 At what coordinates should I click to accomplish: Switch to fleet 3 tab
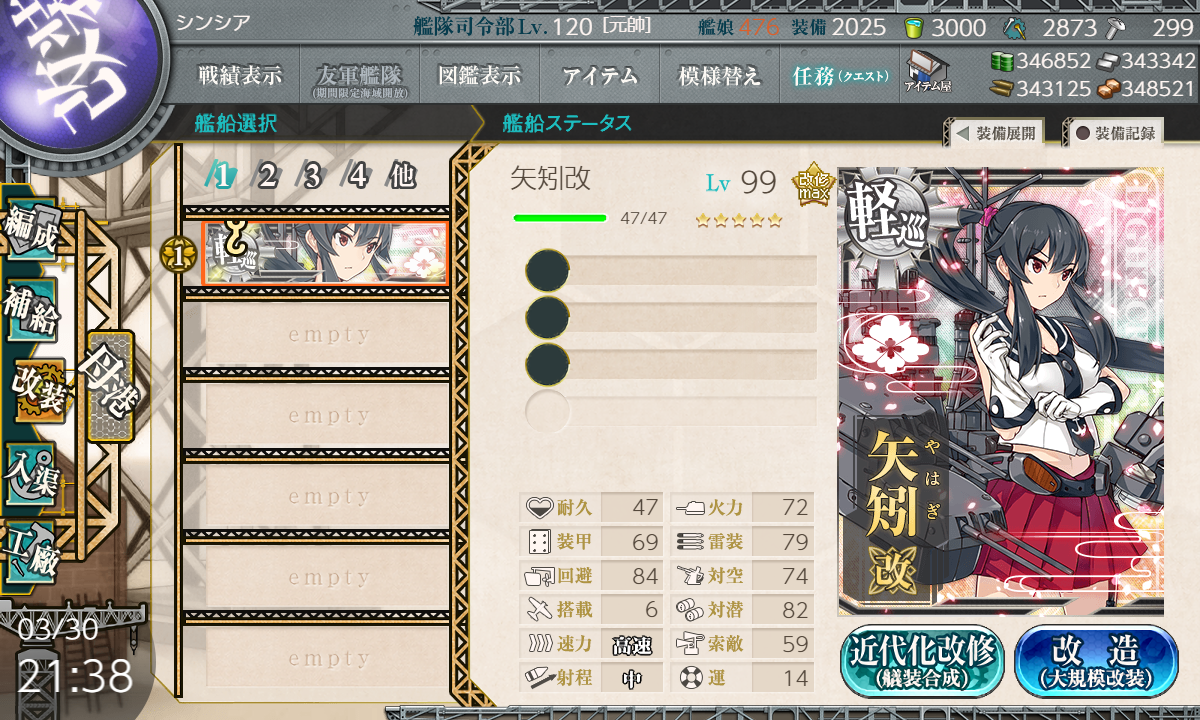click(x=311, y=177)
